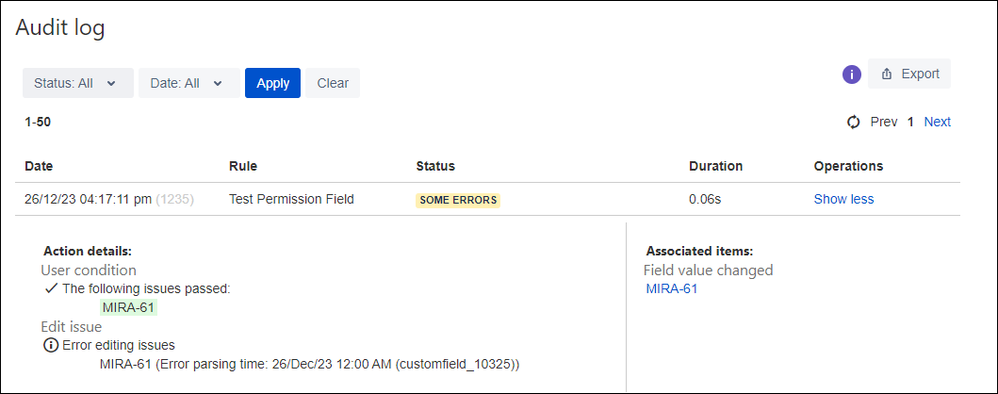Image resolution: width=998 pixels, height=394 pixels.
Task: Collapse details with Show less
Action: click(843, 199)
